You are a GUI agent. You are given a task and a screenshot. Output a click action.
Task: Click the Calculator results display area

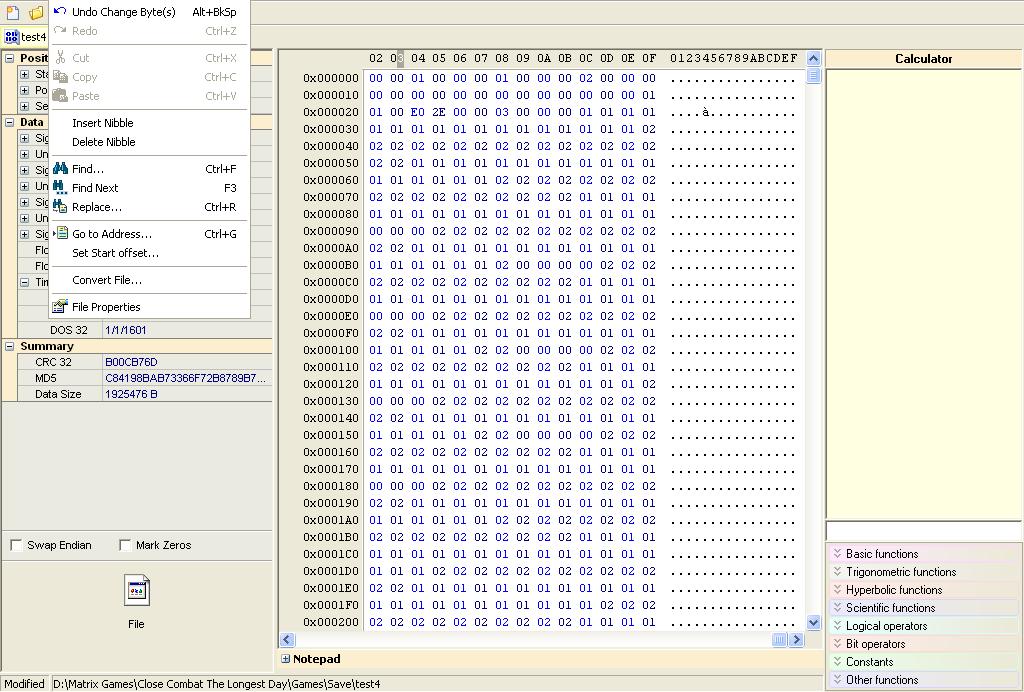click(x=923, y=294)
